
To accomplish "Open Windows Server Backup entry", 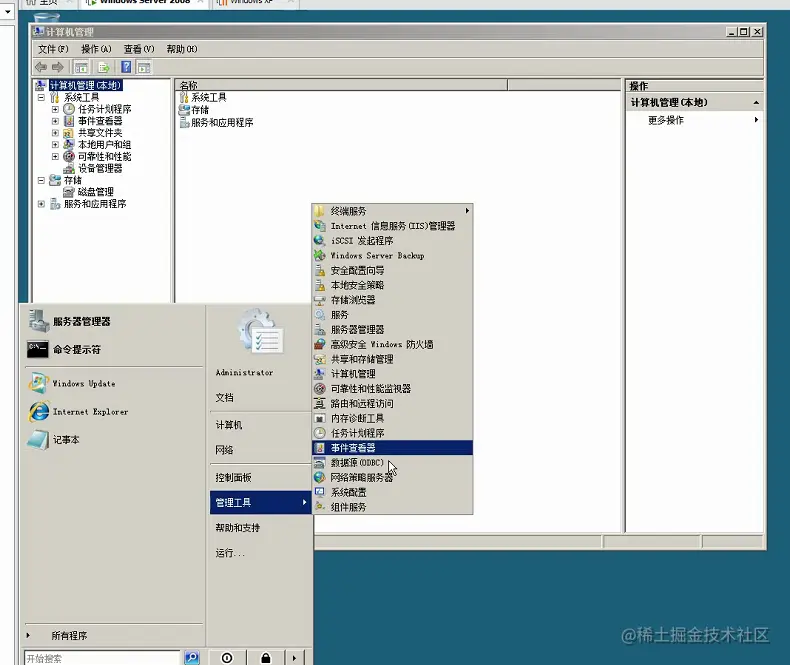I will [392, 255].
